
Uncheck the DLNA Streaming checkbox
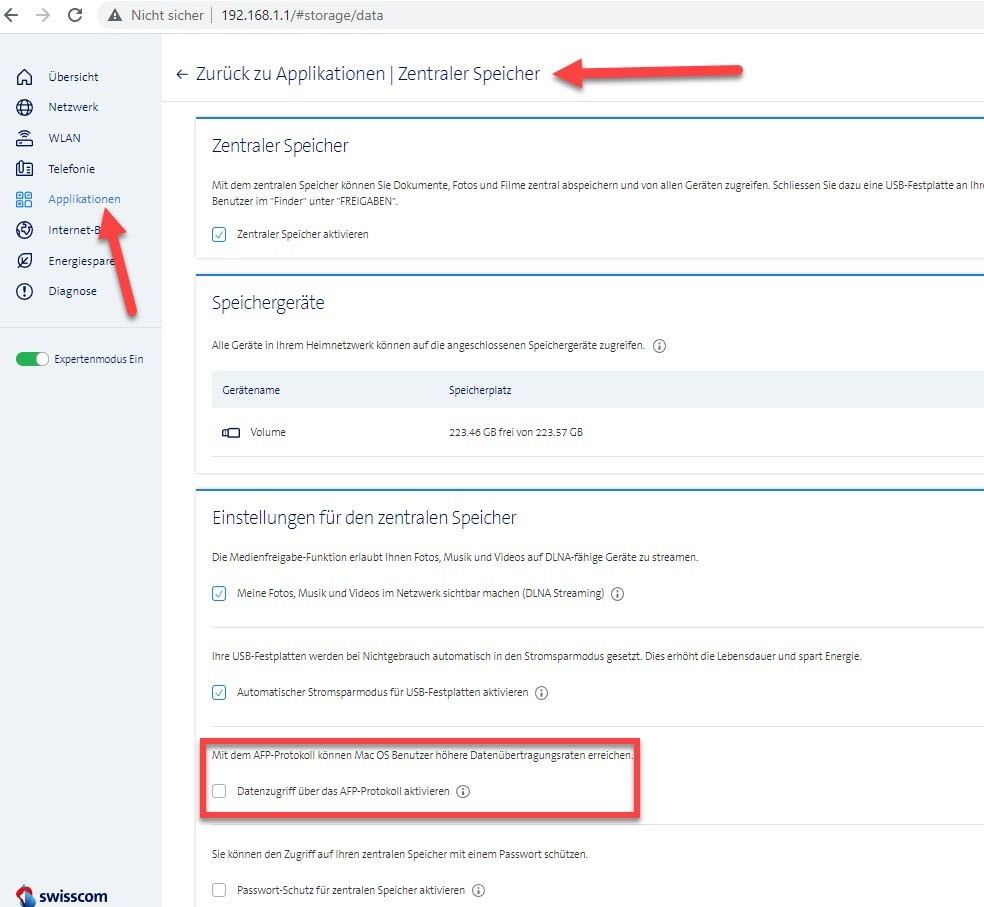tap(219, 594)
